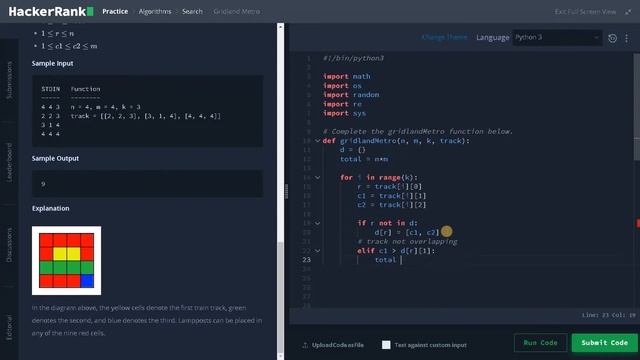640x360 pixels.
Task: Click the Run Code button
Action: pos(540,343)
